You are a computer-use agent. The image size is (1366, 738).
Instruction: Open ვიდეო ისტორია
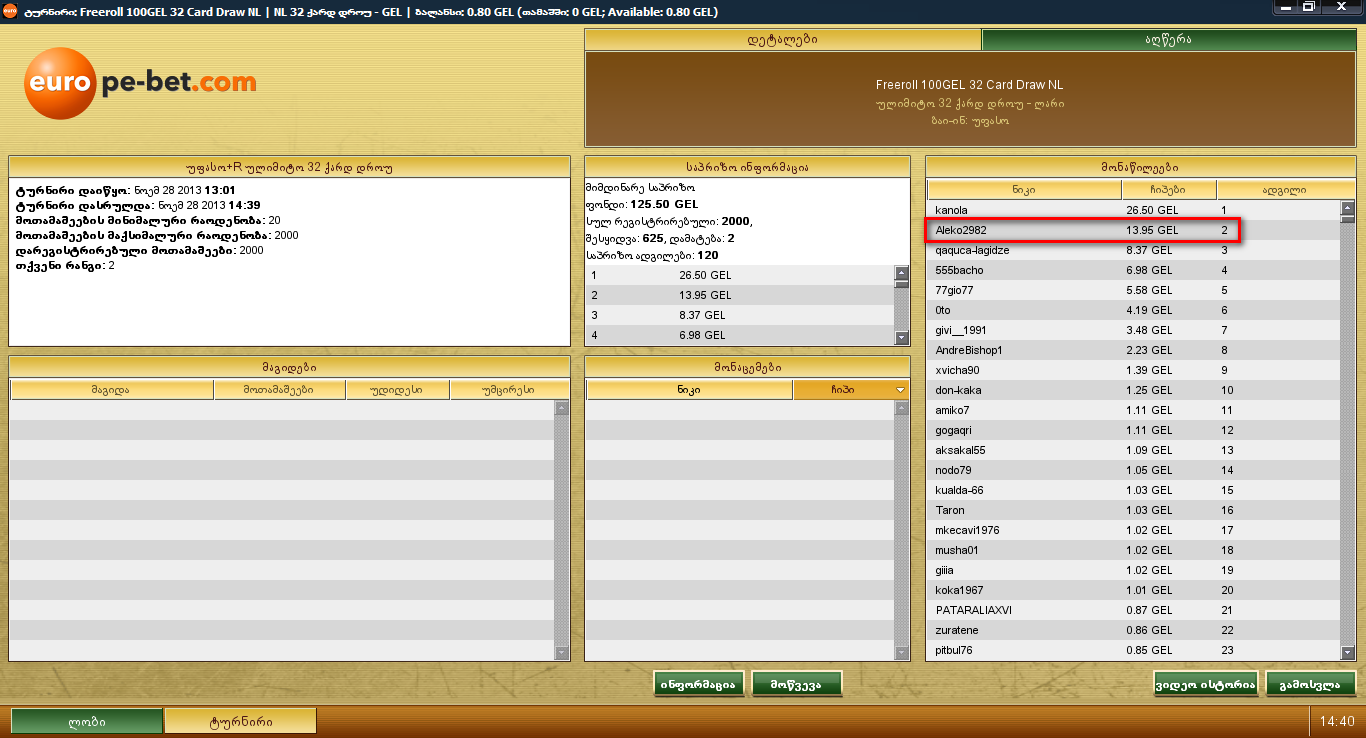[x=1206, y=684]
